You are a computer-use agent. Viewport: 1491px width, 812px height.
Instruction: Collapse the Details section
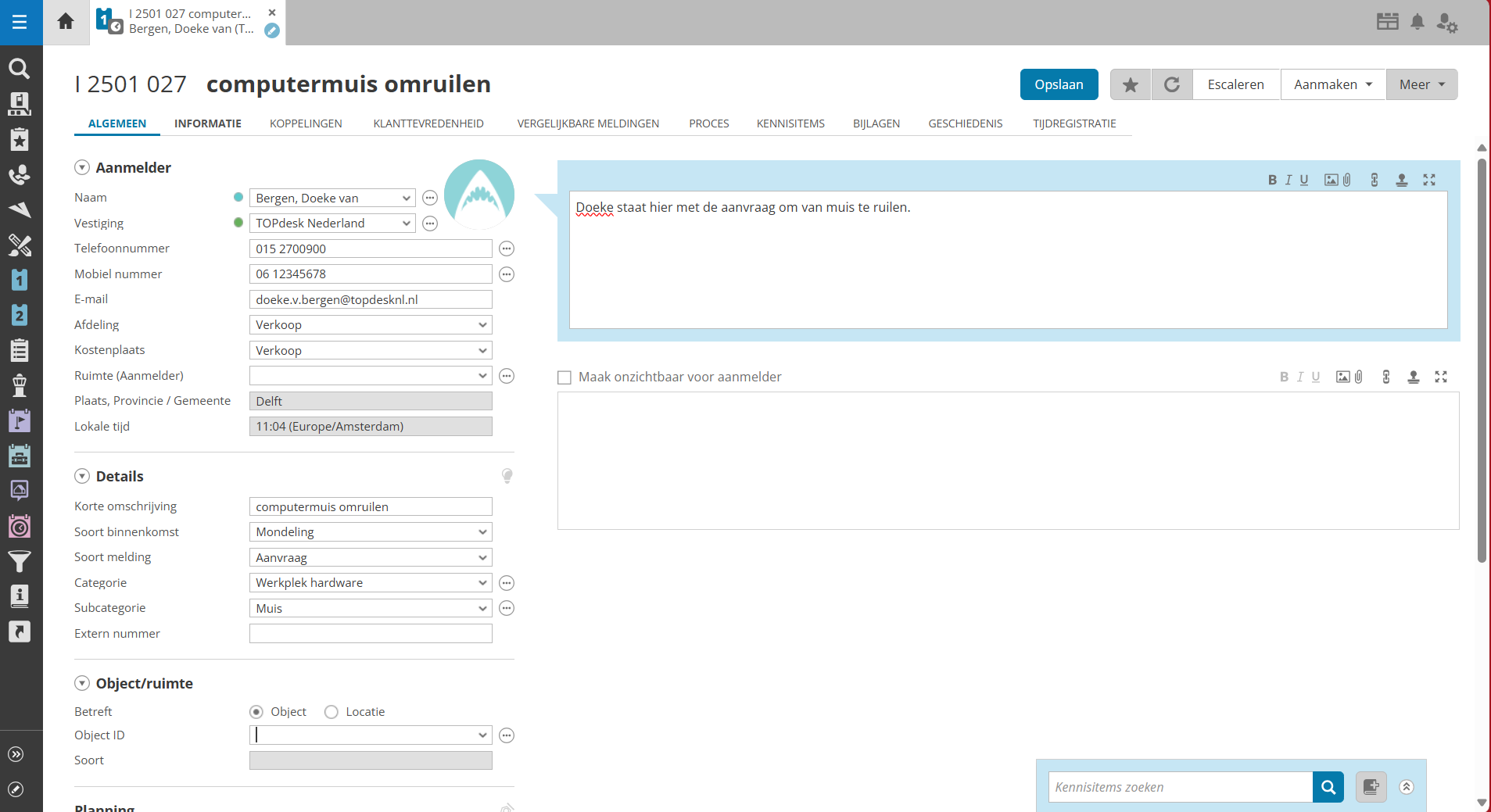(82, 476)
